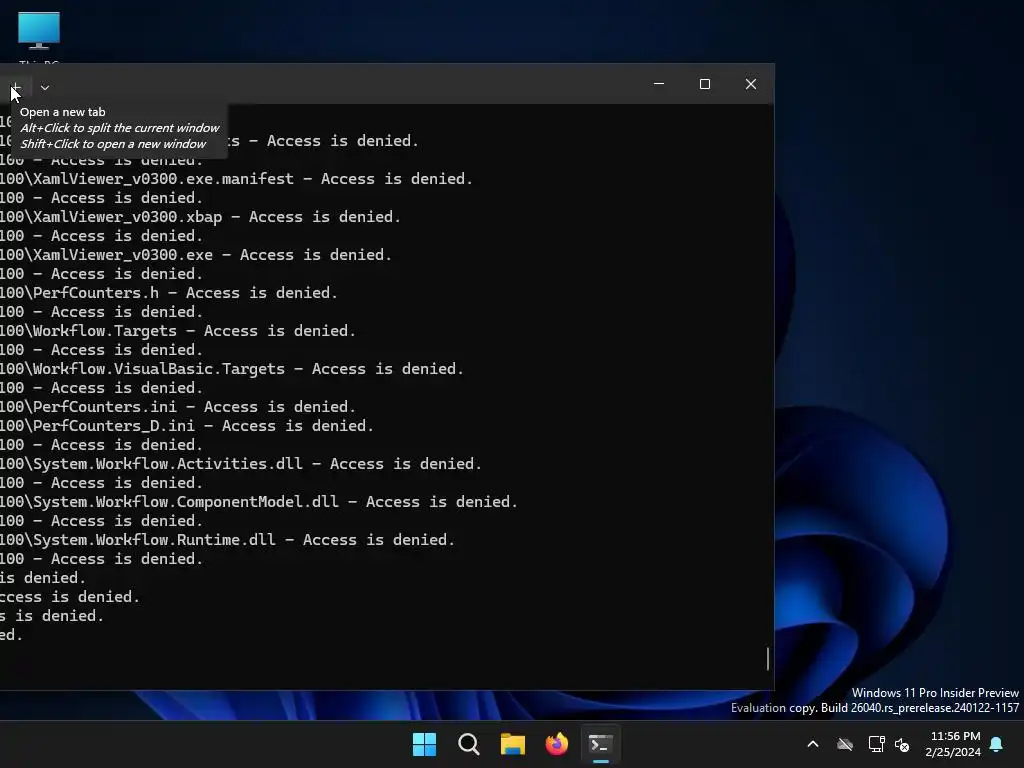Click the XamlViewer_v0300.xbap output line
Screen dimensions: 1024x768
coord(200,217)
